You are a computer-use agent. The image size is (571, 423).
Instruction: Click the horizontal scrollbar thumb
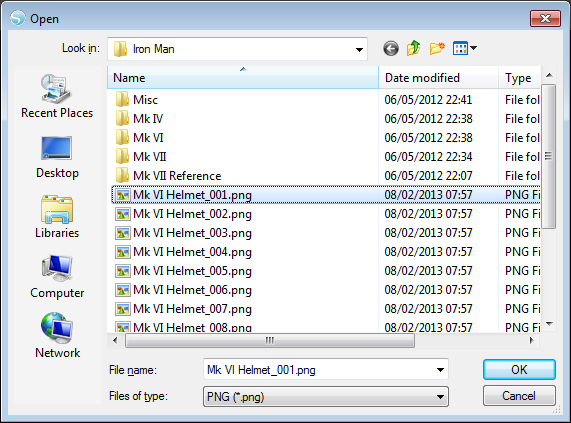[x=270, y=341]
